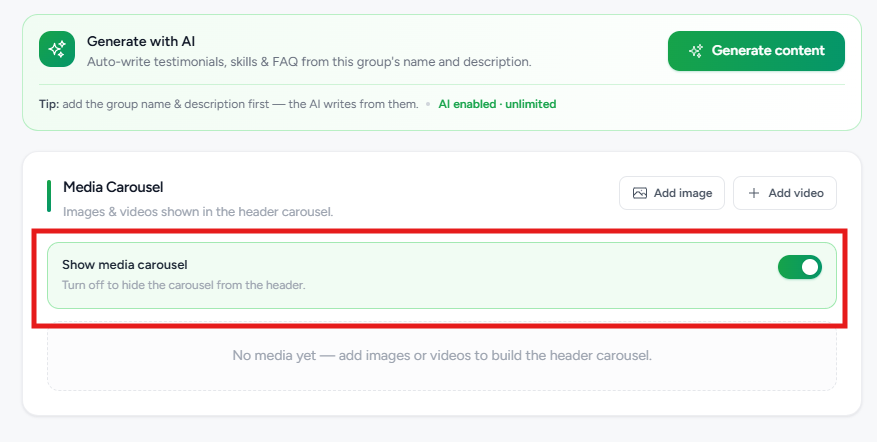Click the Add image button
Viewport: 877px width, 442px height.
(x=672, y=193)
